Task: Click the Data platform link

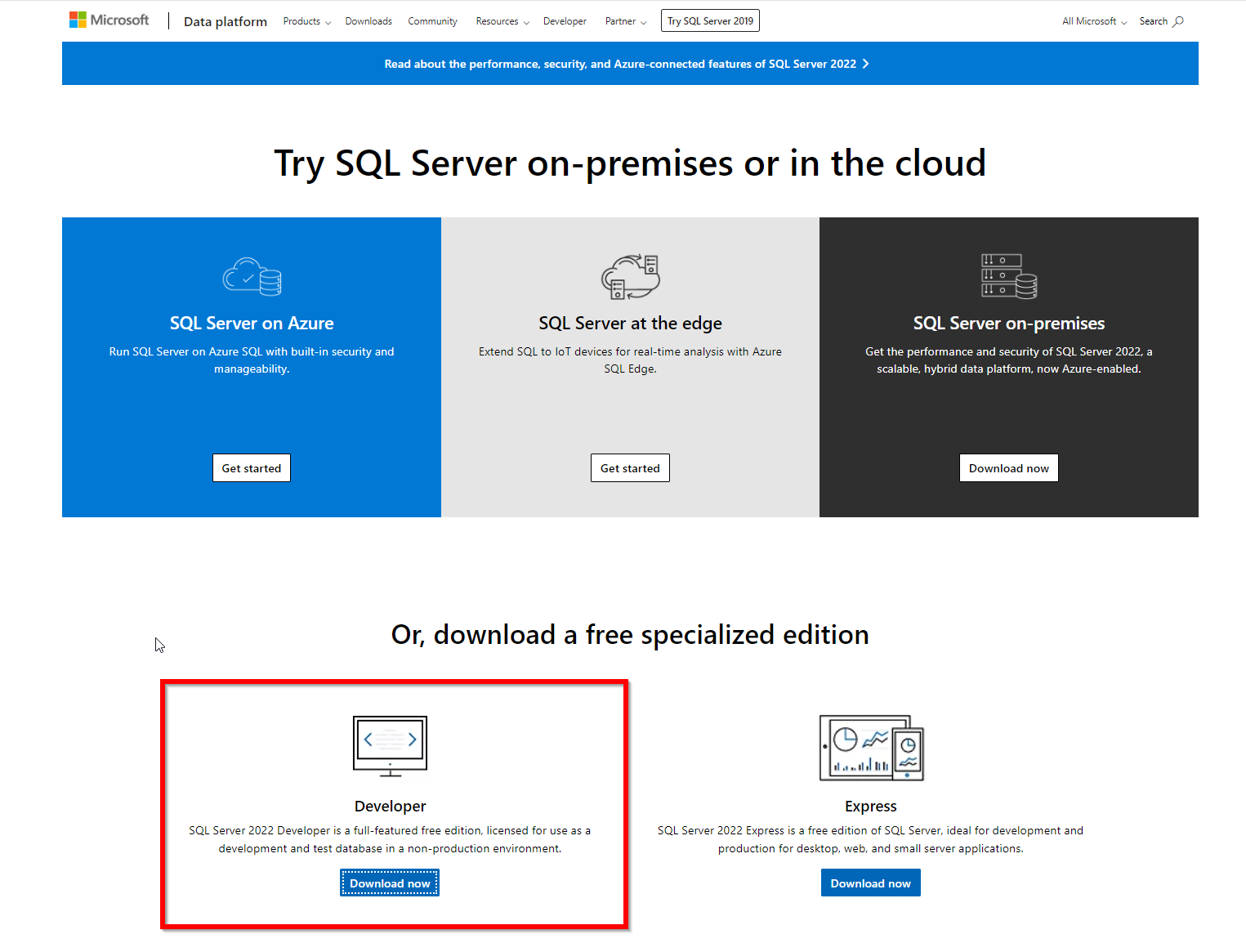Action: pos(226,21)
